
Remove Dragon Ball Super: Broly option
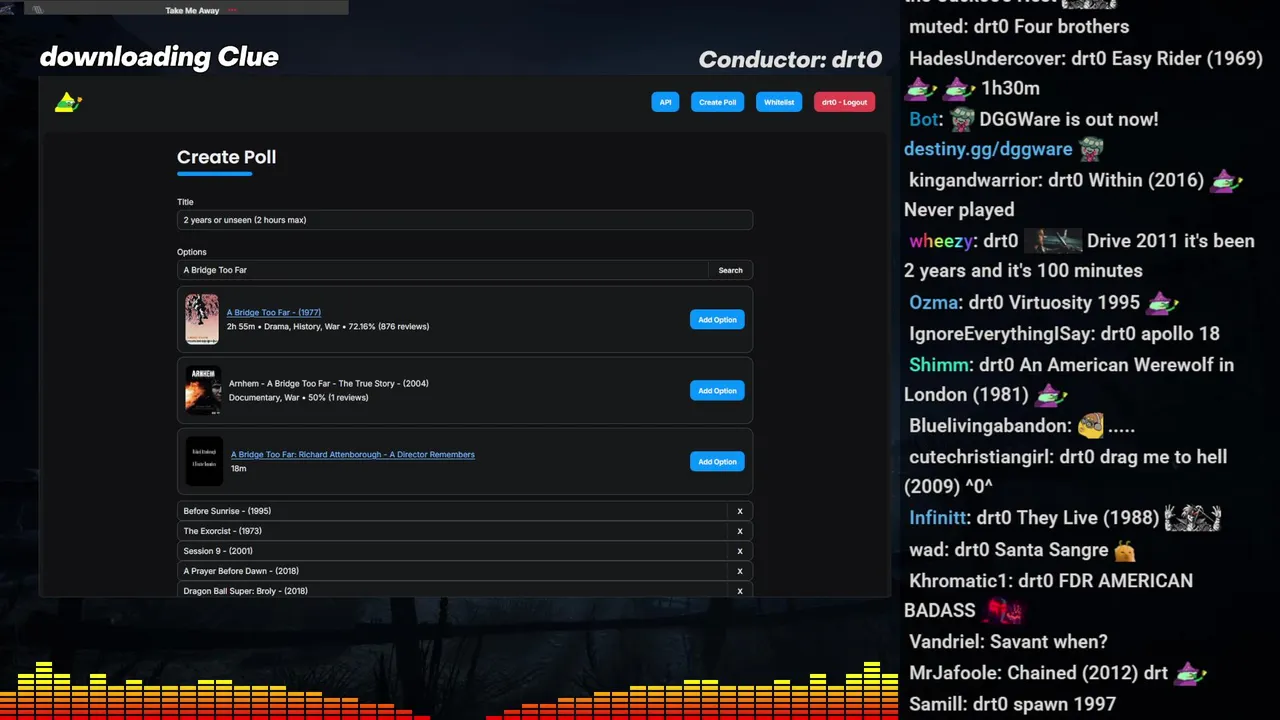point(740,590)
